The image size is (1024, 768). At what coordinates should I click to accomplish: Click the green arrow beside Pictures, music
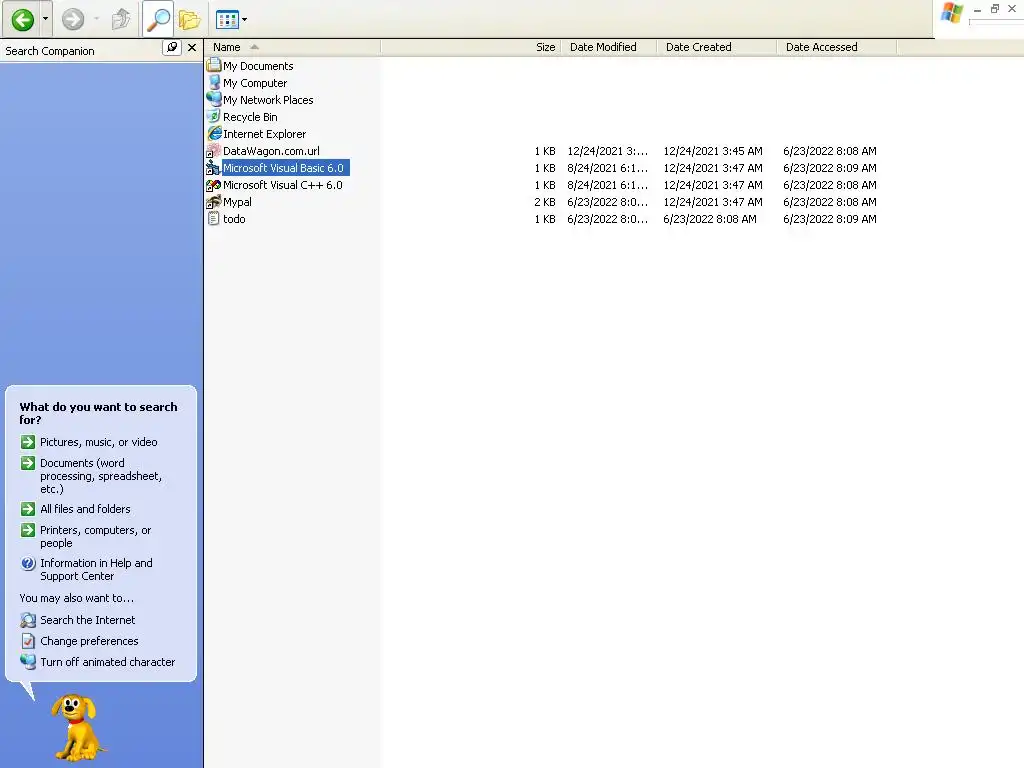click(x=27, y=442)
